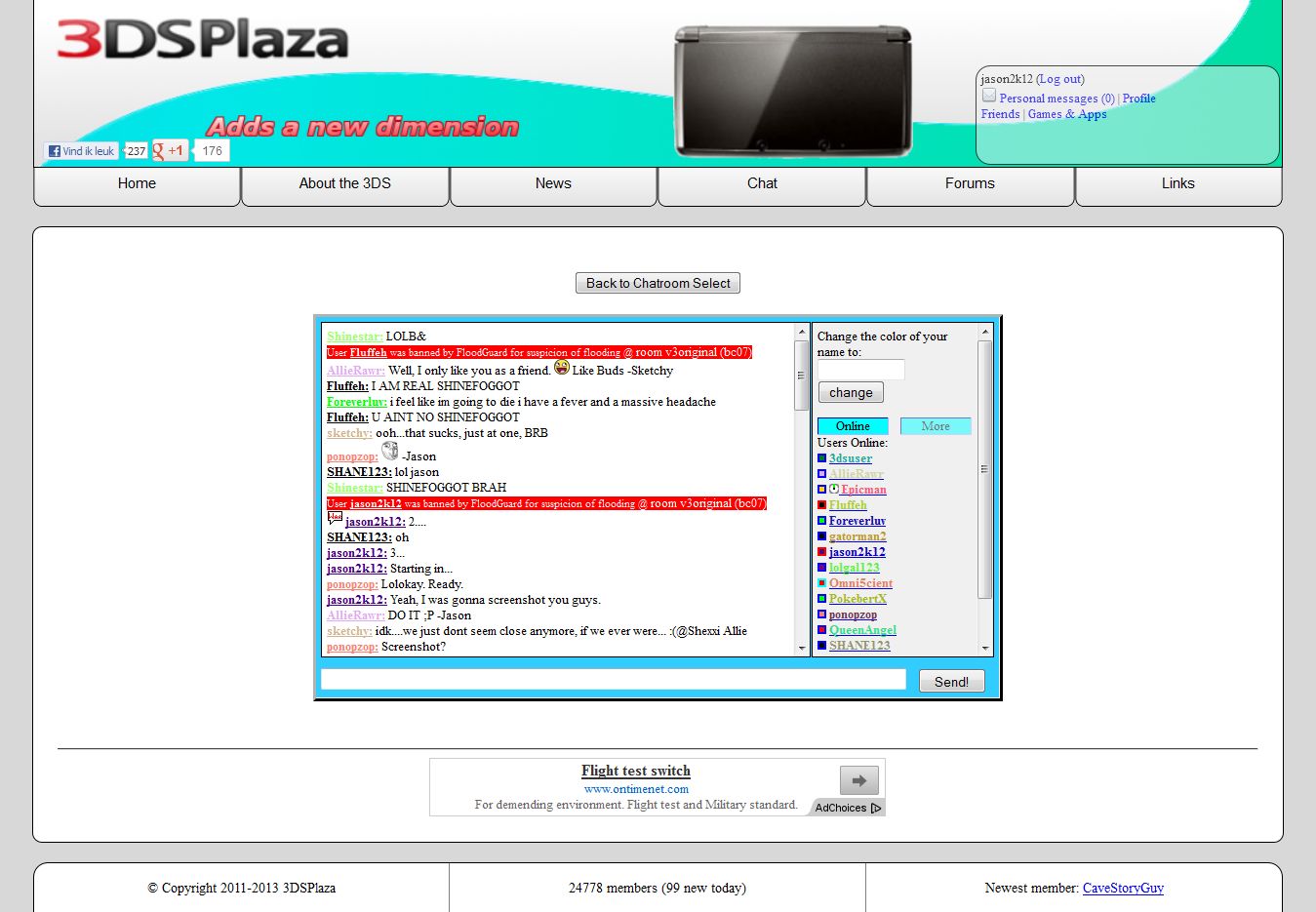
Task: Click in the chat message input field
Action: 614,679
